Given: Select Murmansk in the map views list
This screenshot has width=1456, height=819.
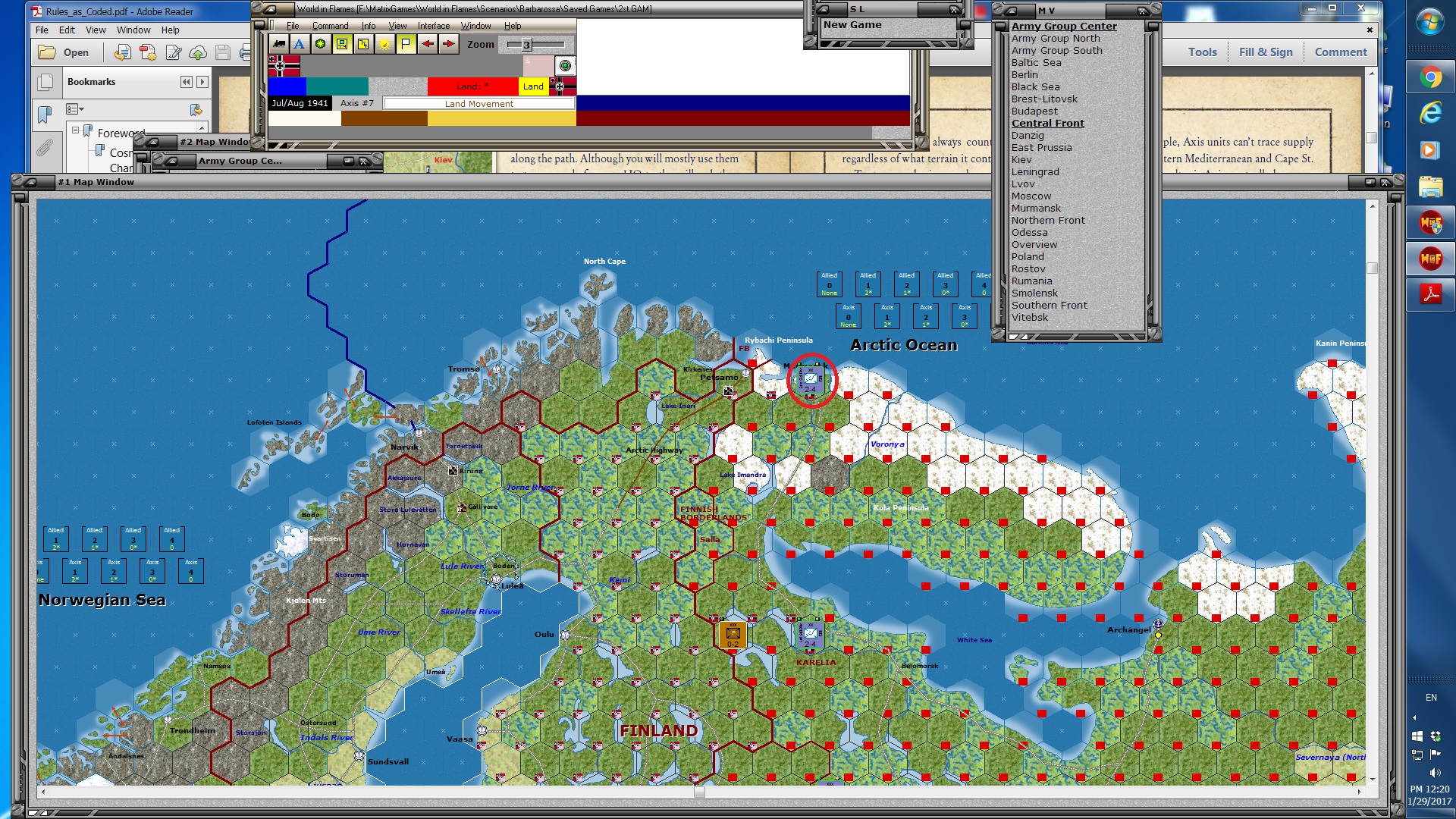Looking at the screenshot, I should click(x=1036, y=208).
